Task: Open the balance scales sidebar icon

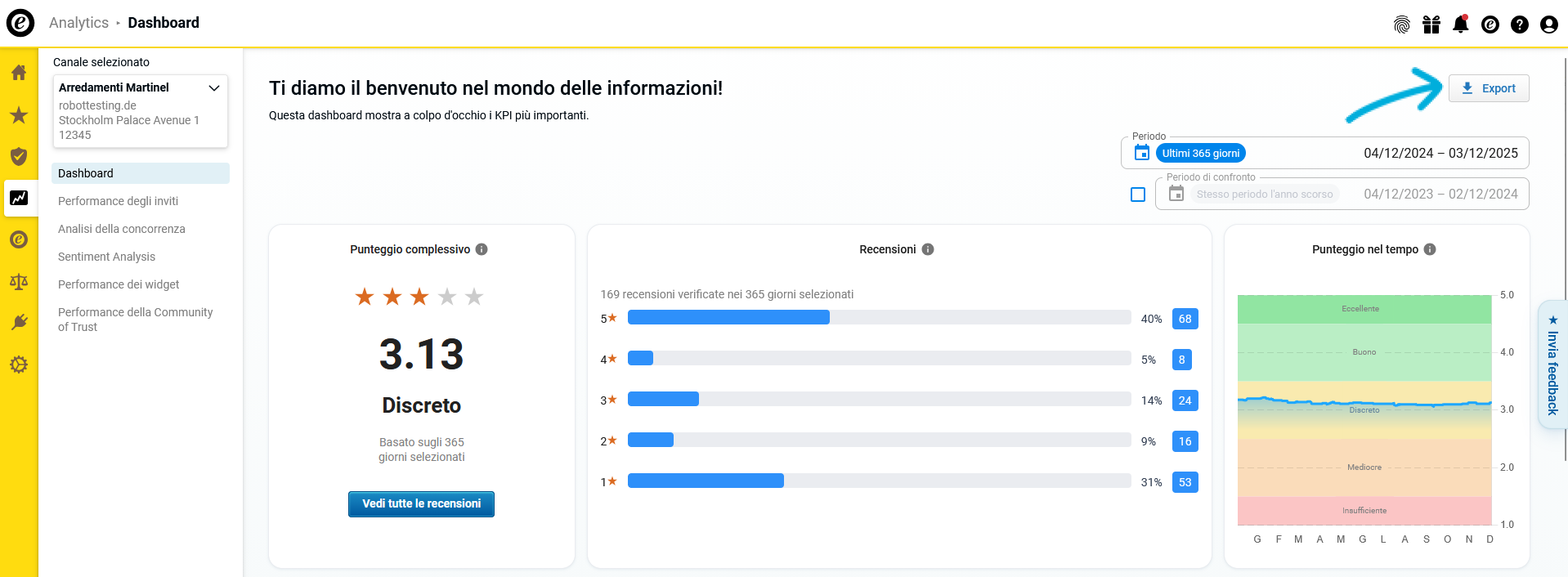Action: coord(19,282)
